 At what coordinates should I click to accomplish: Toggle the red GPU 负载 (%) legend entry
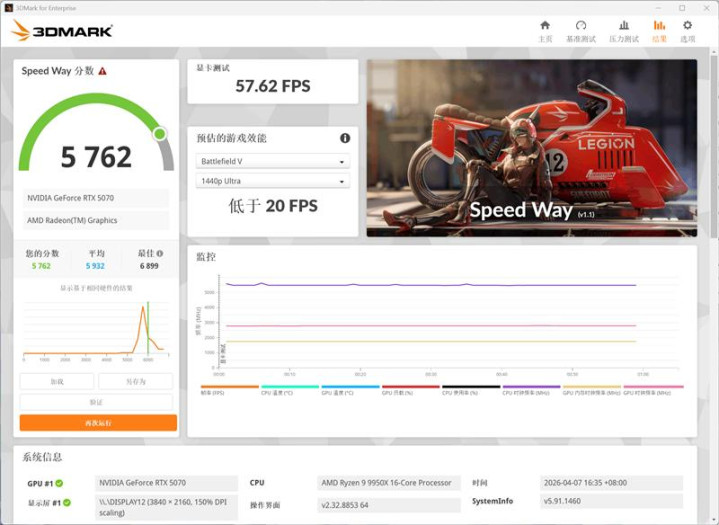[411, 390]
